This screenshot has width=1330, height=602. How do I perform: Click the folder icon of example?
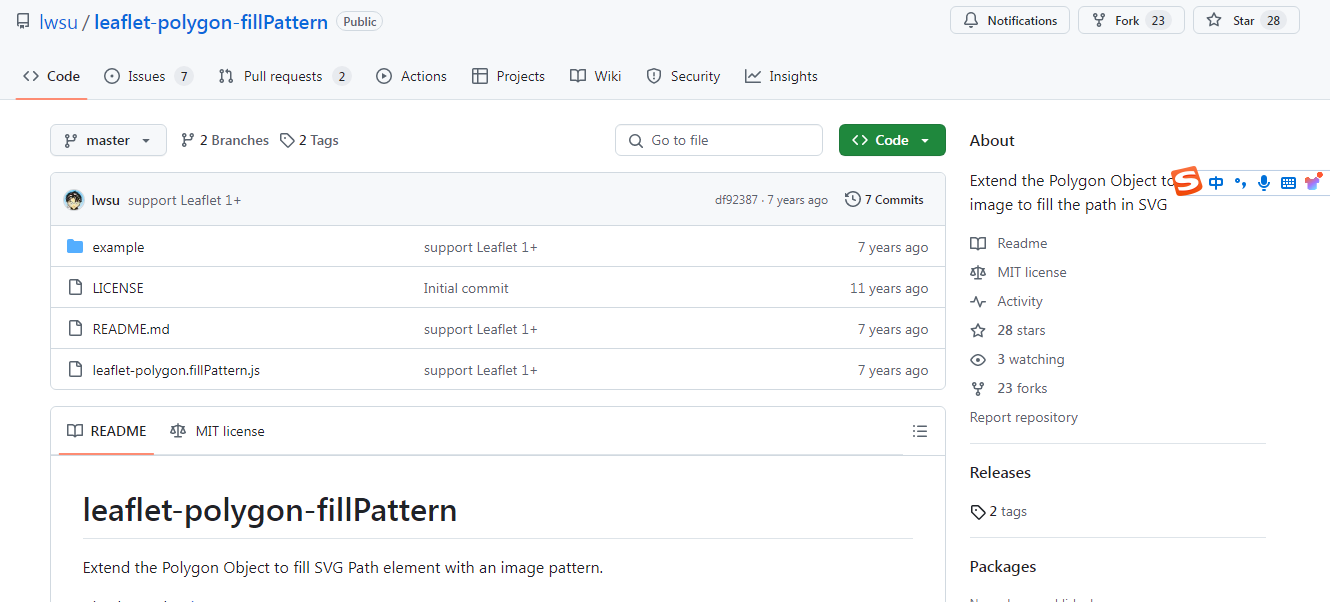pyautogui.click(x=75, y=247)
